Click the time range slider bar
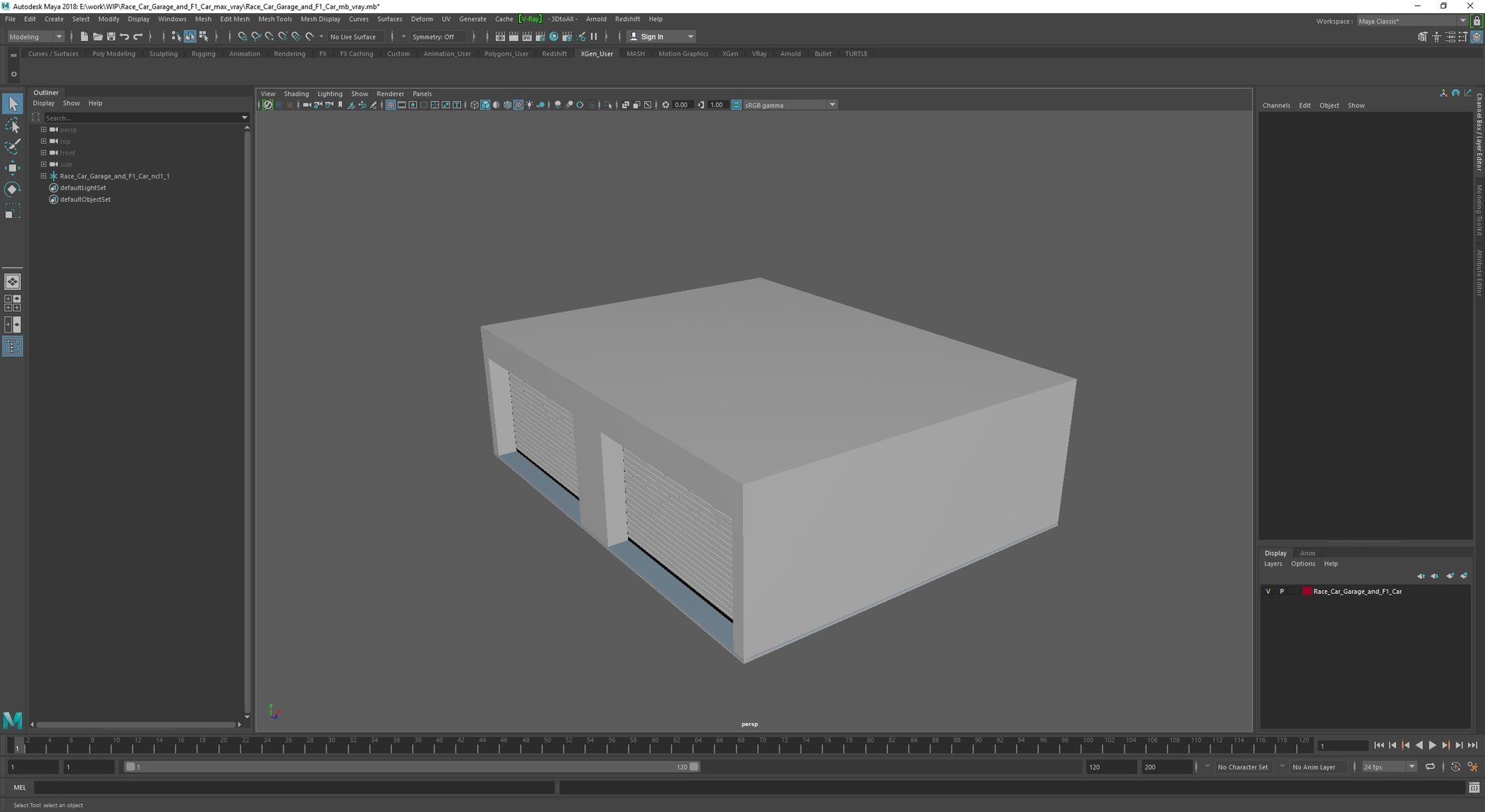Image resolution: width=1485 pixels, height=812 pixels. click(412, 767)
